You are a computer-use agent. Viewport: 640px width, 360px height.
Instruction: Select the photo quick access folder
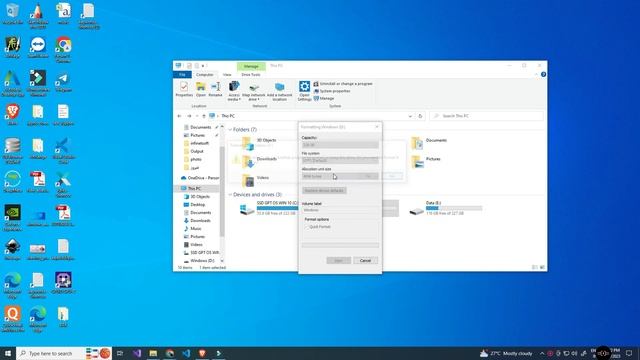coord(193,160)
